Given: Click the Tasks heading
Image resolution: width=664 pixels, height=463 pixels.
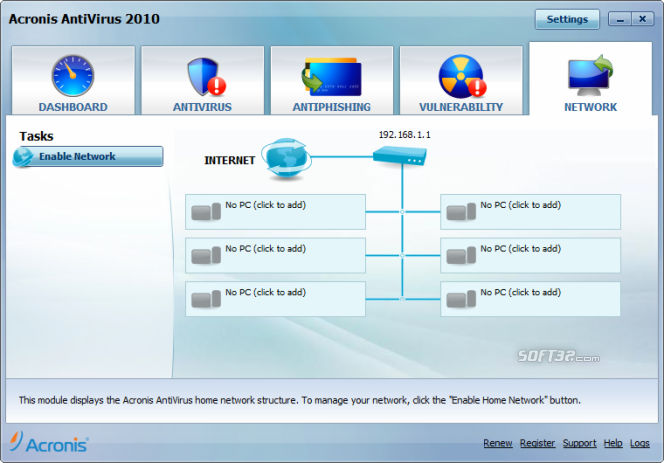Looking at the screenshot, I should pos(36,136).
